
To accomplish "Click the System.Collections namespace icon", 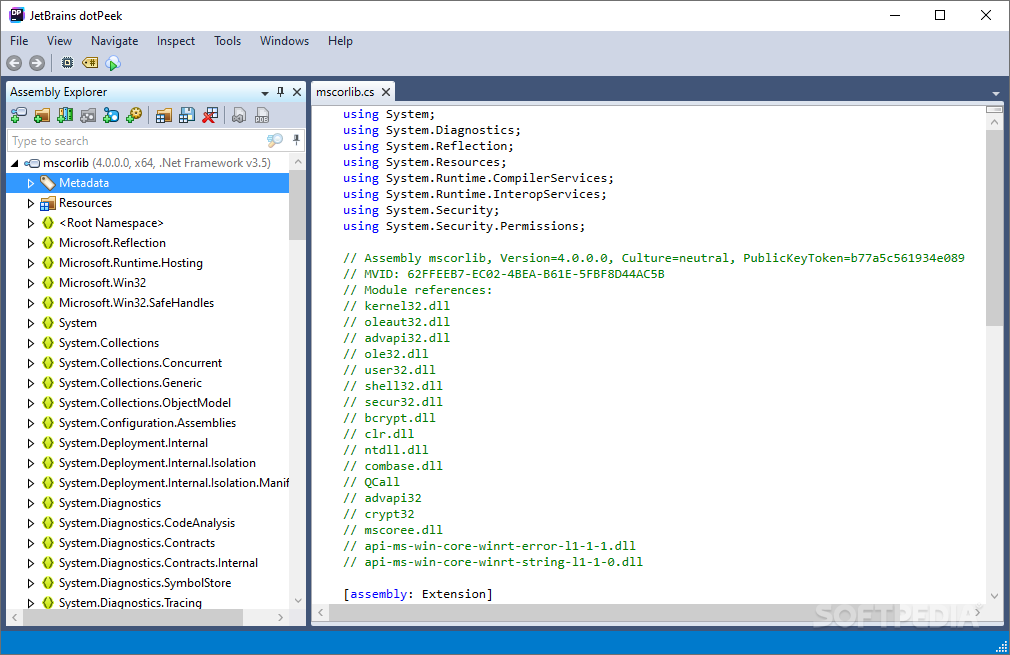I will click(x=48, y=343).
